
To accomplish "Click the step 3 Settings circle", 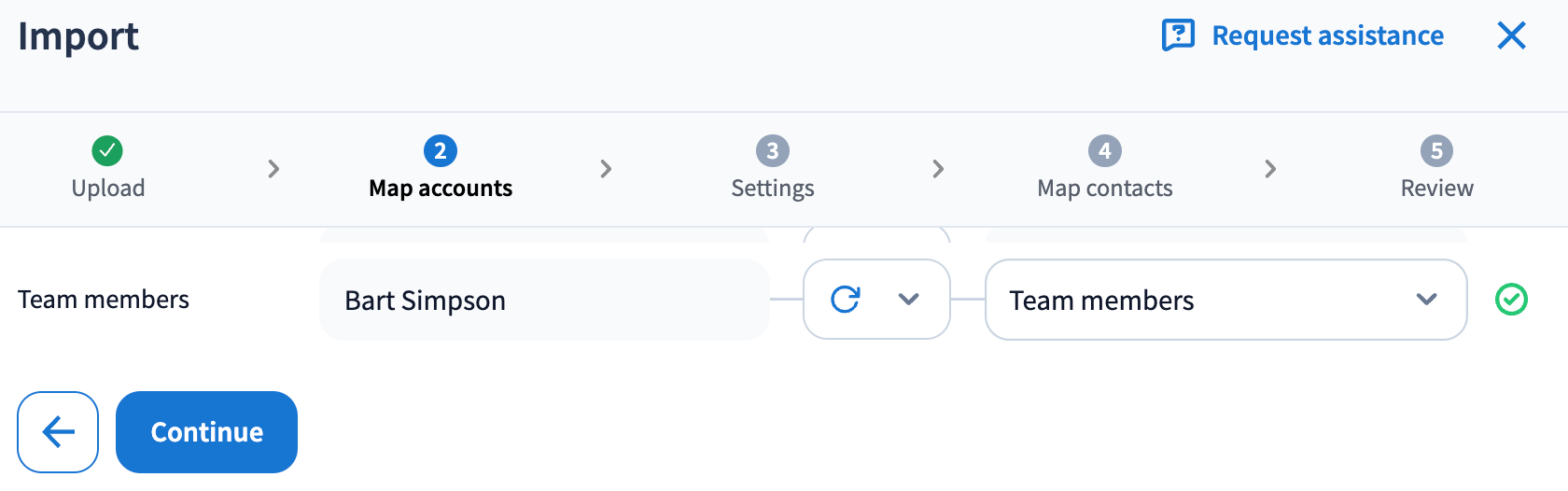I will pyautogui.click(x=772, y=150).
